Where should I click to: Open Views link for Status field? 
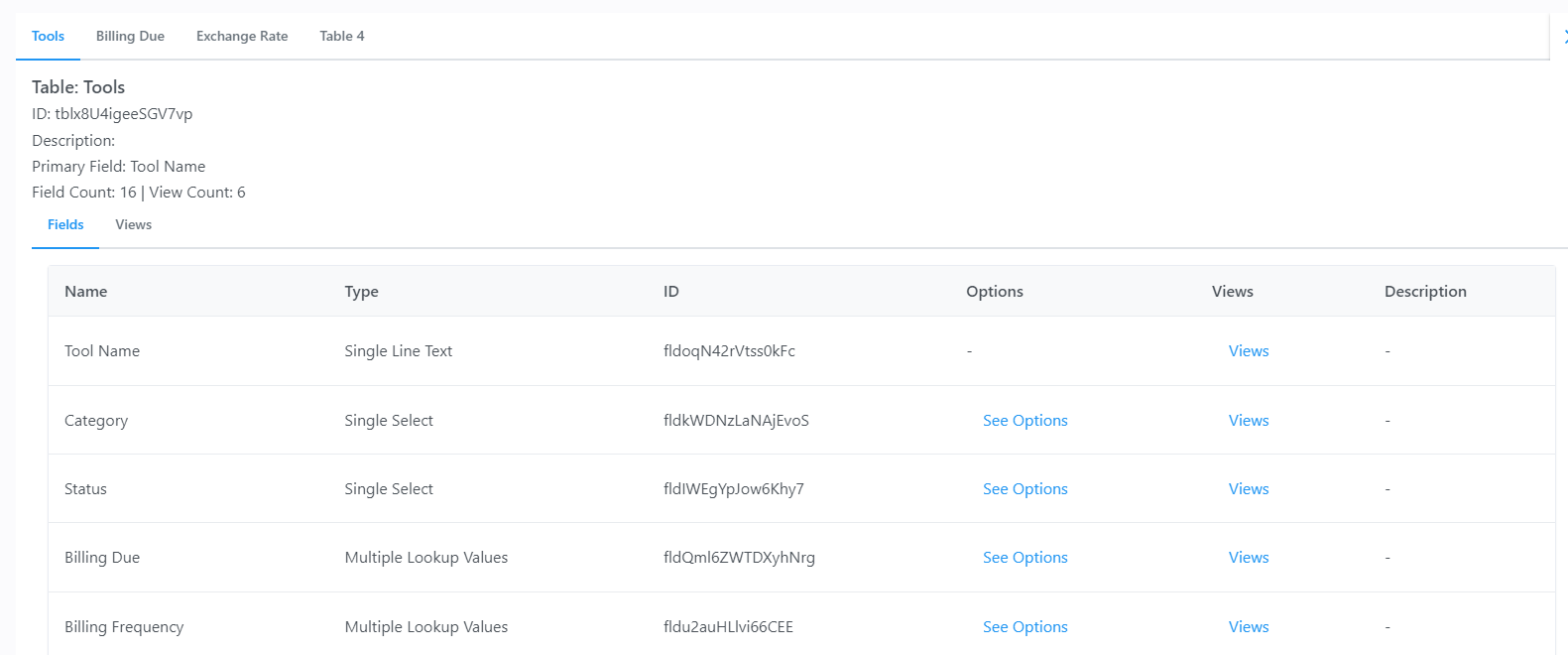(x=1248, y=489)
